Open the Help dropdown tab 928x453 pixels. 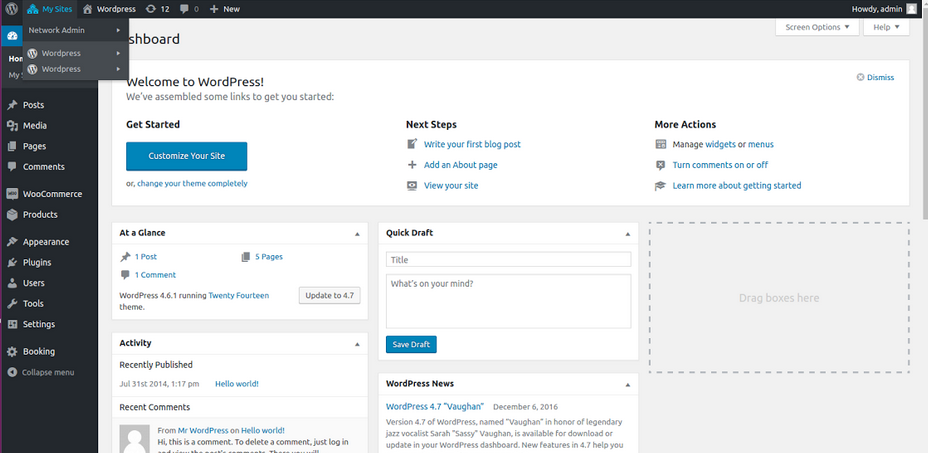point(886,27)
